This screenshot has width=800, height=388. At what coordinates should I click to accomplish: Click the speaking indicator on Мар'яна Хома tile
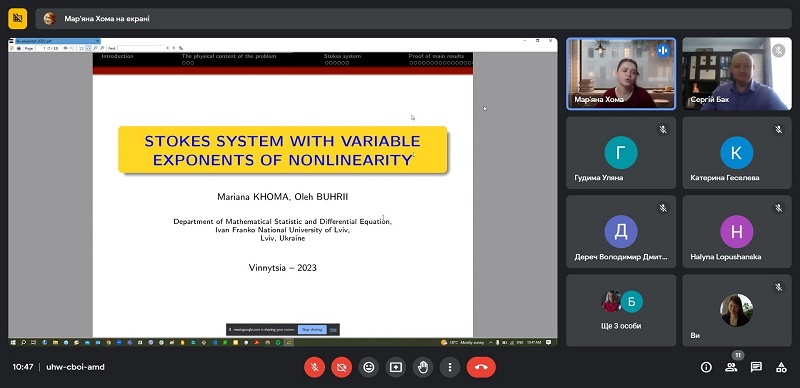tap(663, 51)
